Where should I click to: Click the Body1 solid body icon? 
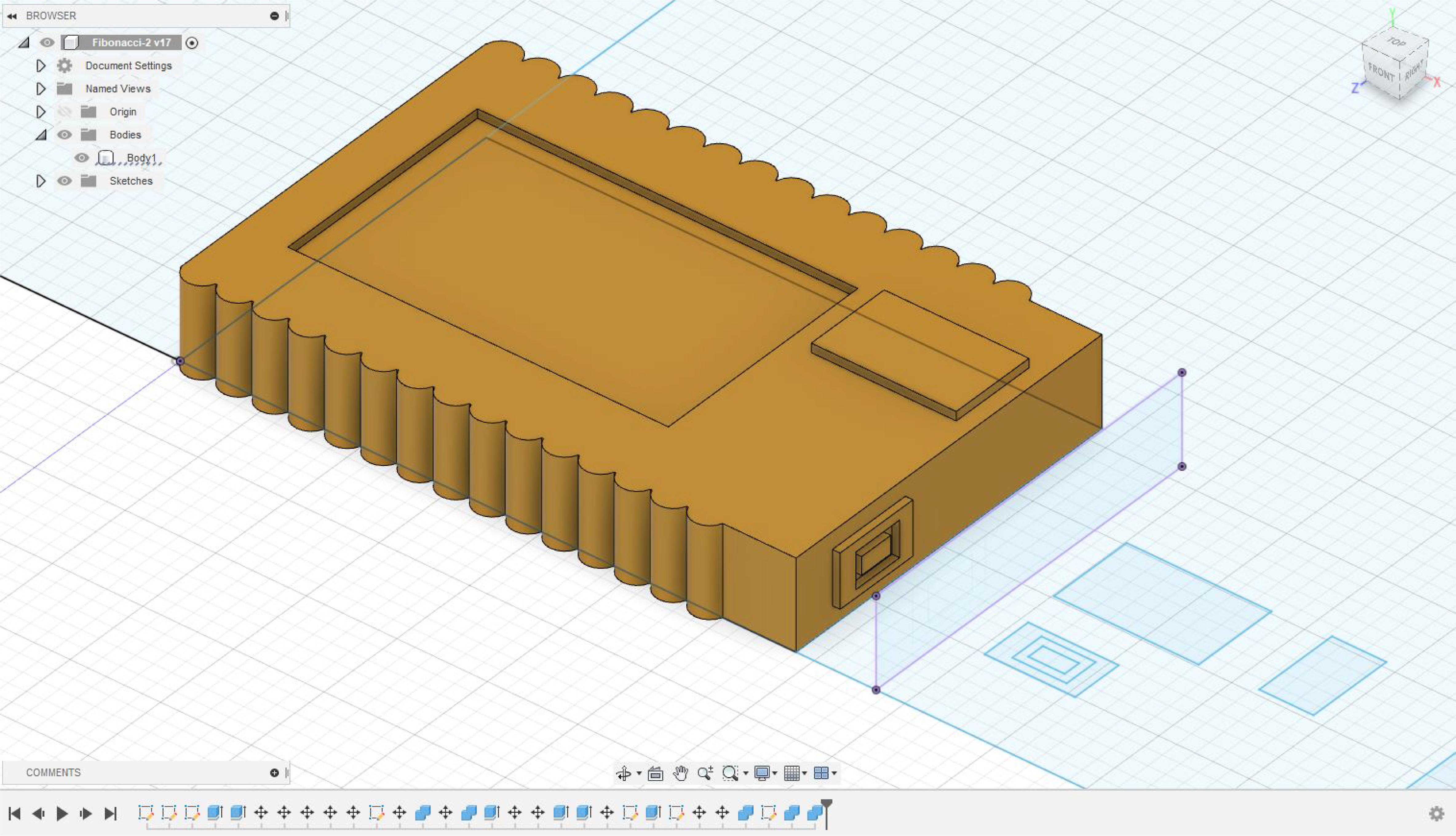(x=106, y=158)
